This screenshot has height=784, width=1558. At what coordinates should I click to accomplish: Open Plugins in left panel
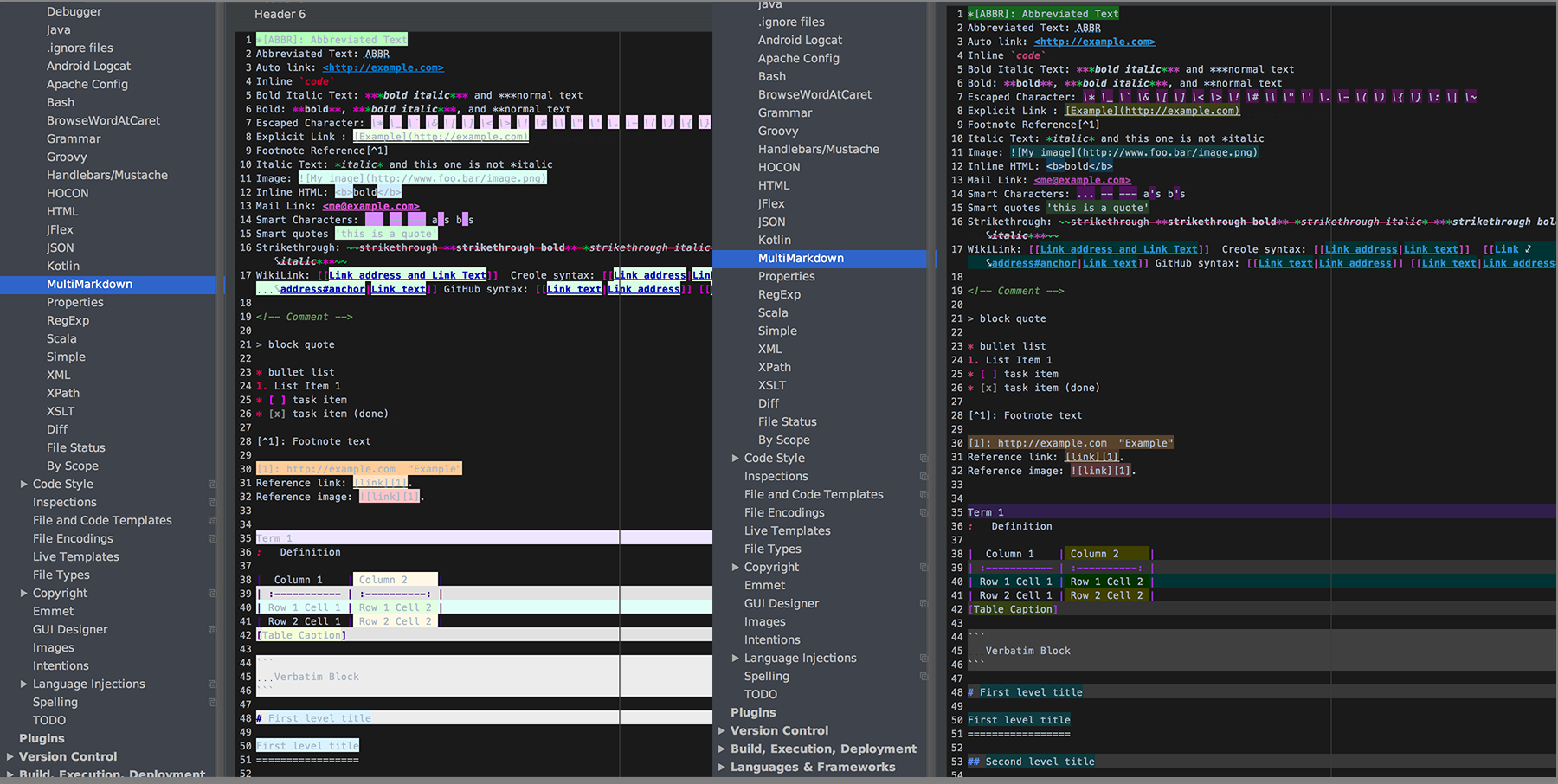(x=42, y=739)
